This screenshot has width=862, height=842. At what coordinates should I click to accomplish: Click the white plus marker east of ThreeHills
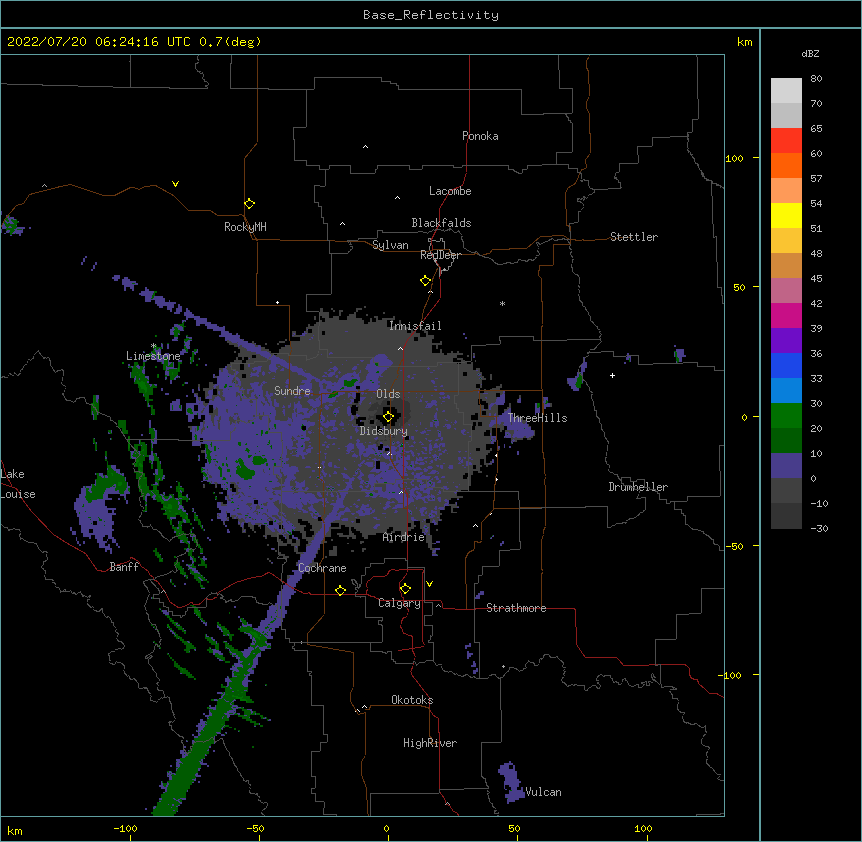(612, 375)
